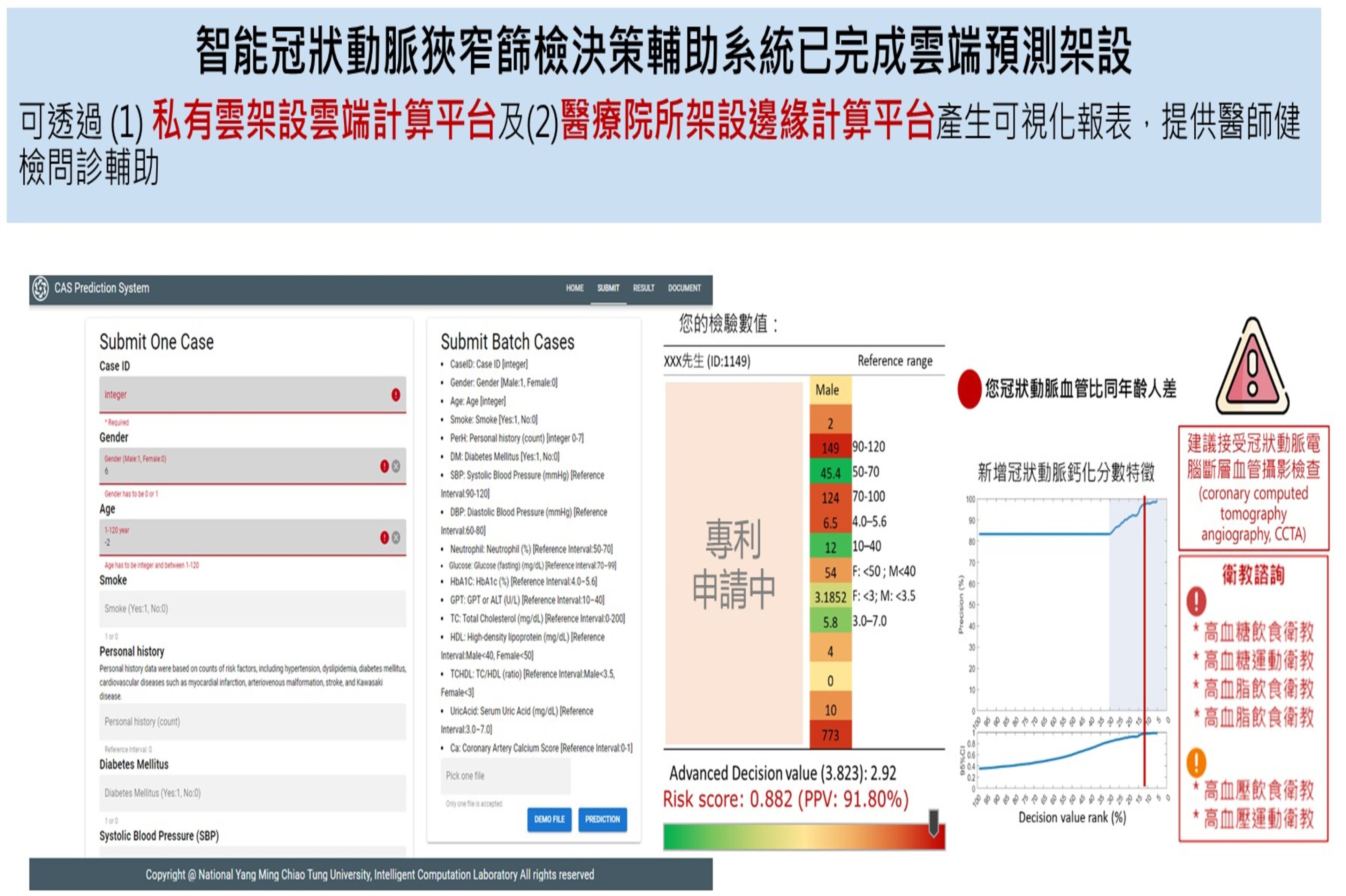Open the DOCUMENT nav item
The width and height of the screenshot is (1346, 896).
pos(684,288)
